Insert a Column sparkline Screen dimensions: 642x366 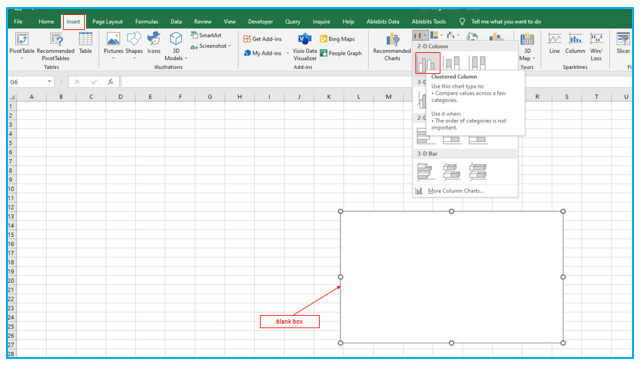coord(575,43)
